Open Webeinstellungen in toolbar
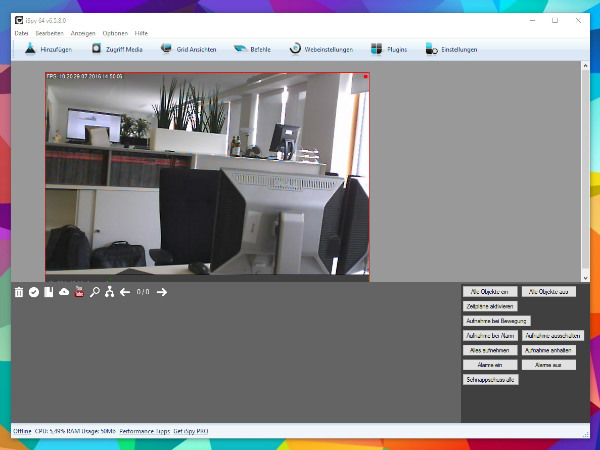600x450 pixels. coord(321,49)
